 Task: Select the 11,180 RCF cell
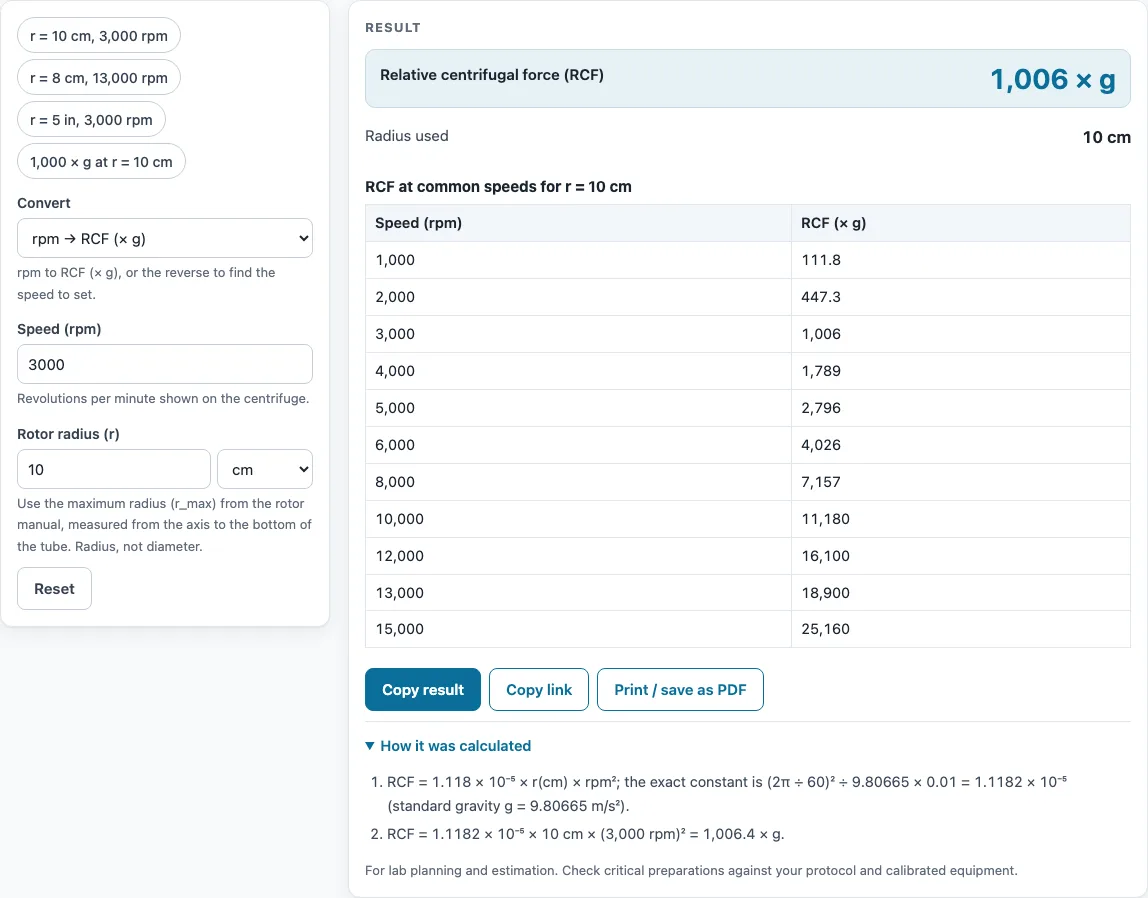(961, 519)
